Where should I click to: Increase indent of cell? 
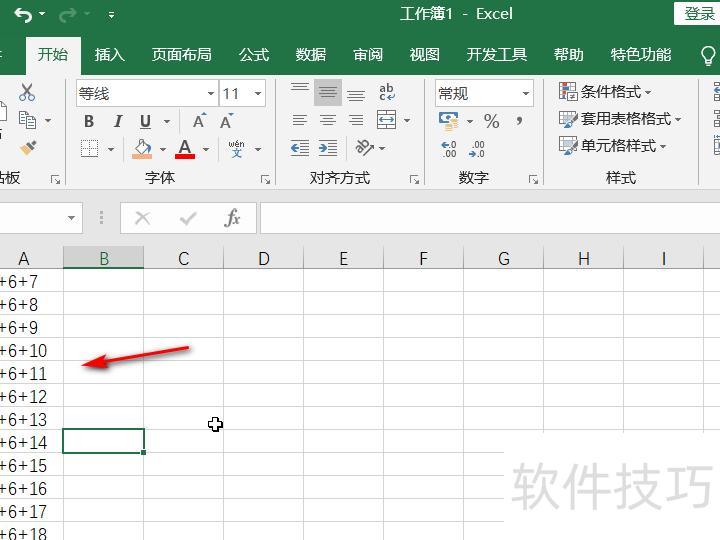[328, 148]
